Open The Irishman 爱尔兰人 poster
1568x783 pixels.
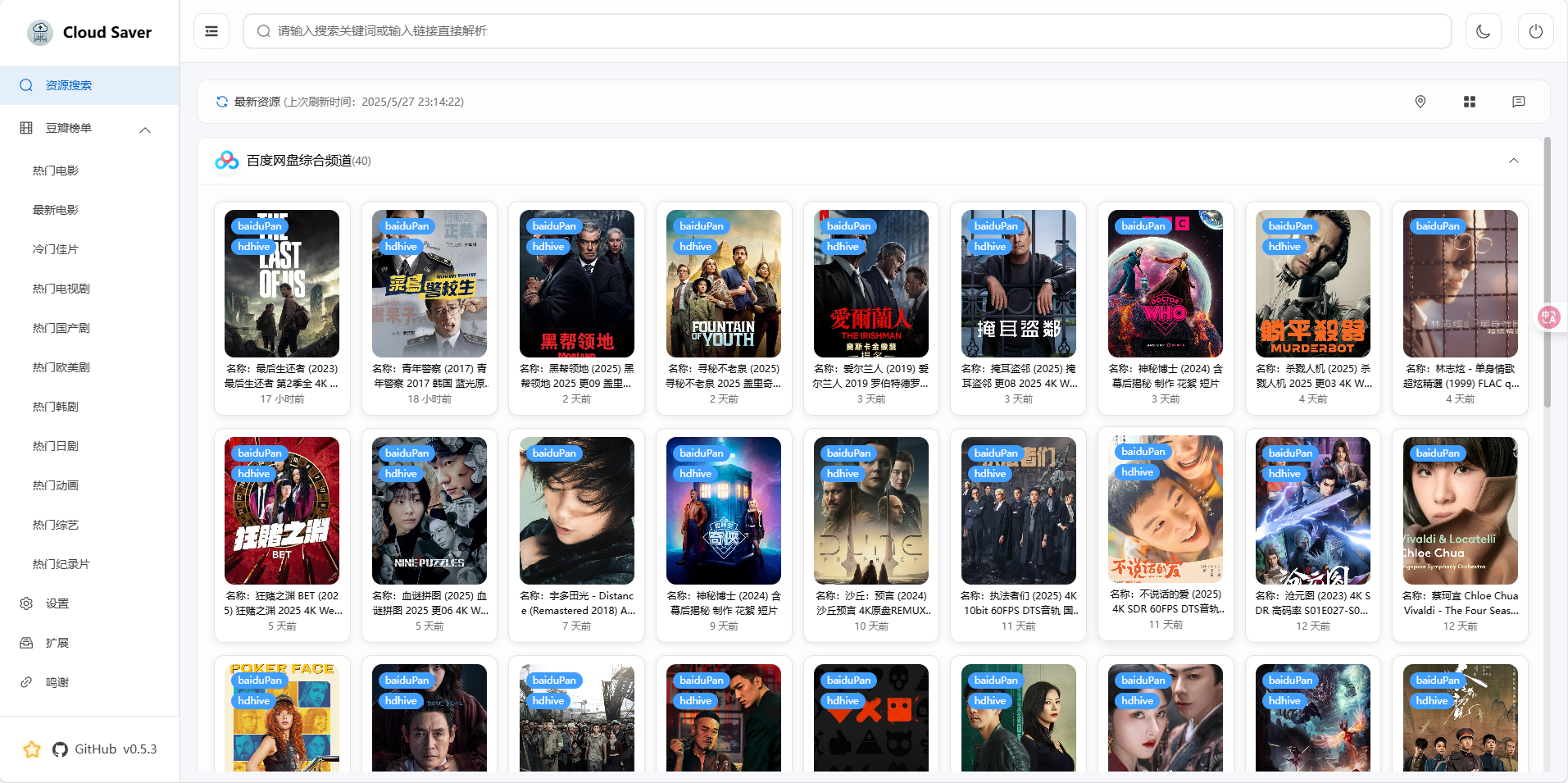(x=871, y=284)
